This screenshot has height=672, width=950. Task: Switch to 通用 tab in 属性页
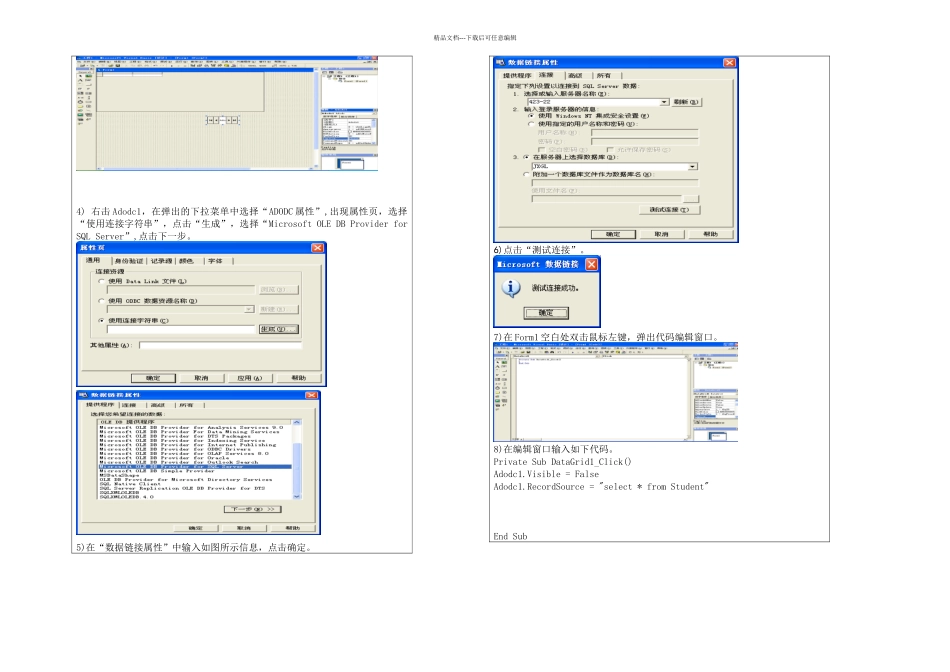[x=94, y=261]
